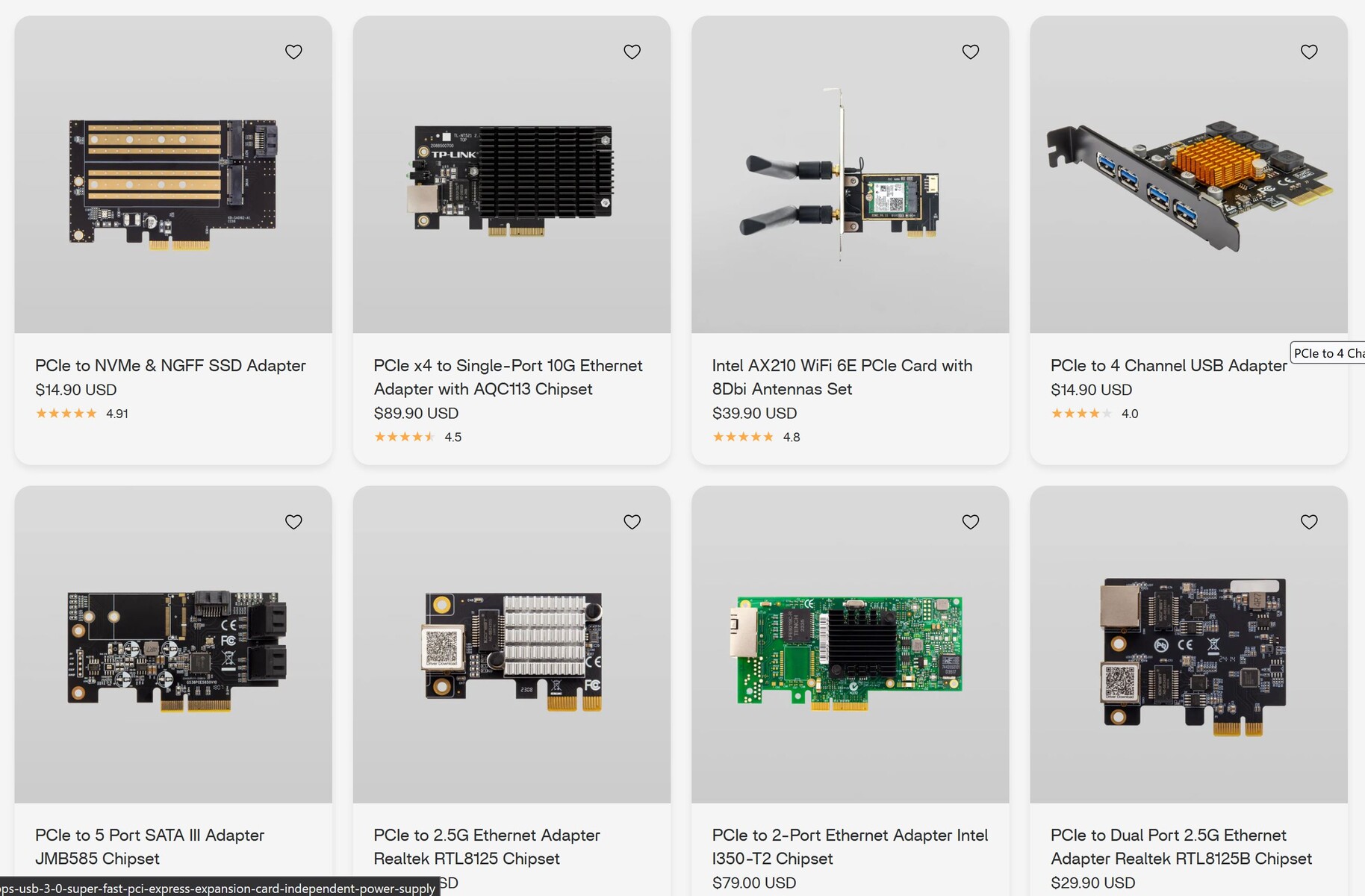The image size is (1365, 896).
Task: Open Intel AX210 WiFi 6E PCIe Card link
Action: coord(842,377)
